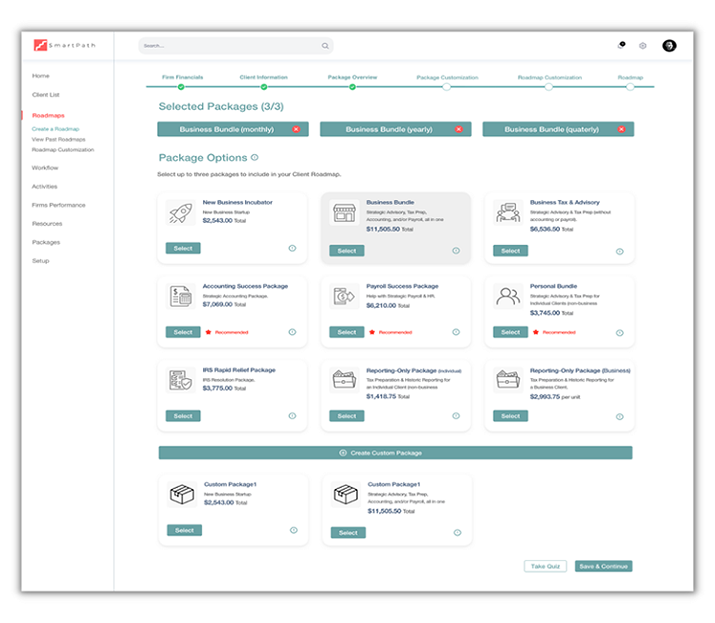Viewport: 715px width, 623px height.
Task: Click the Package Customization step marker
Action: 446,87
